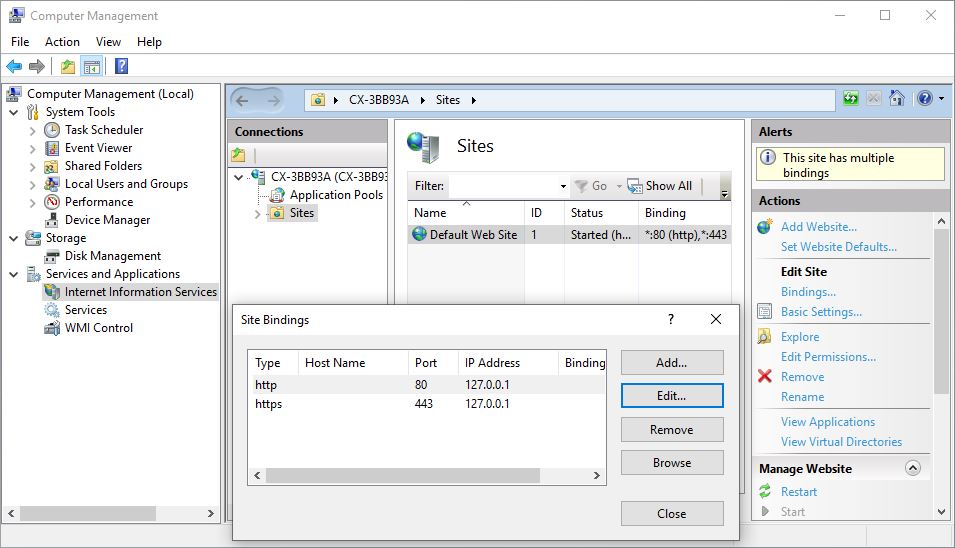
Task: Select the Event Viewer icon
Action: pos(52,148)
